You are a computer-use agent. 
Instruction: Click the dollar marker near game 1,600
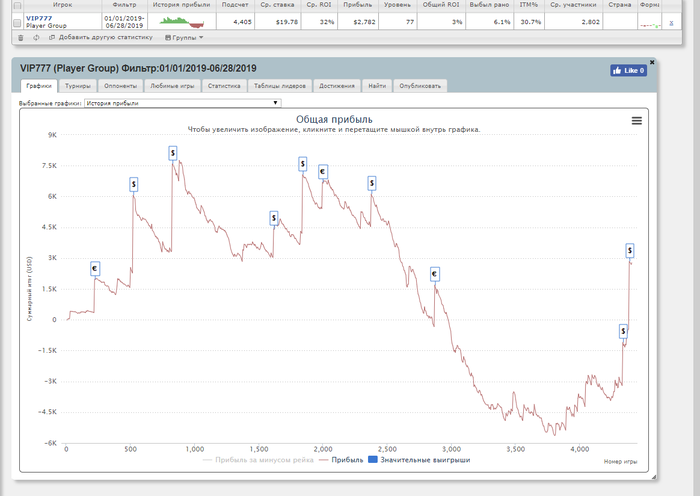point(274,218)
